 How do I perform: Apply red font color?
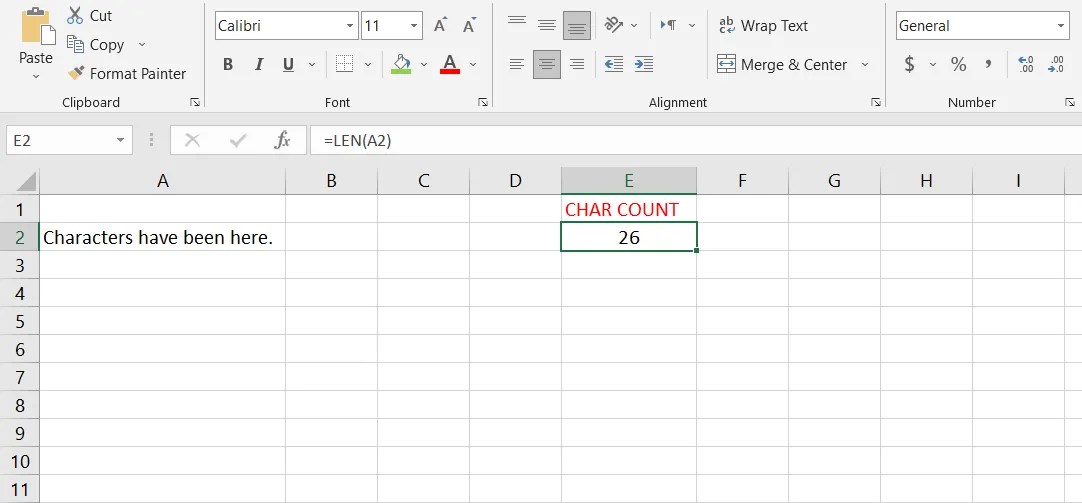pos(450,64)
